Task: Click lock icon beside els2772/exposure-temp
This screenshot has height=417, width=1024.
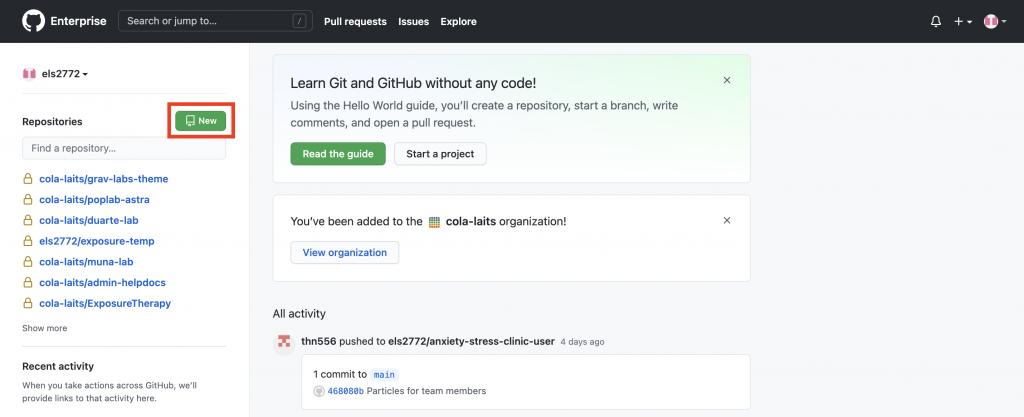Action: 28,241
